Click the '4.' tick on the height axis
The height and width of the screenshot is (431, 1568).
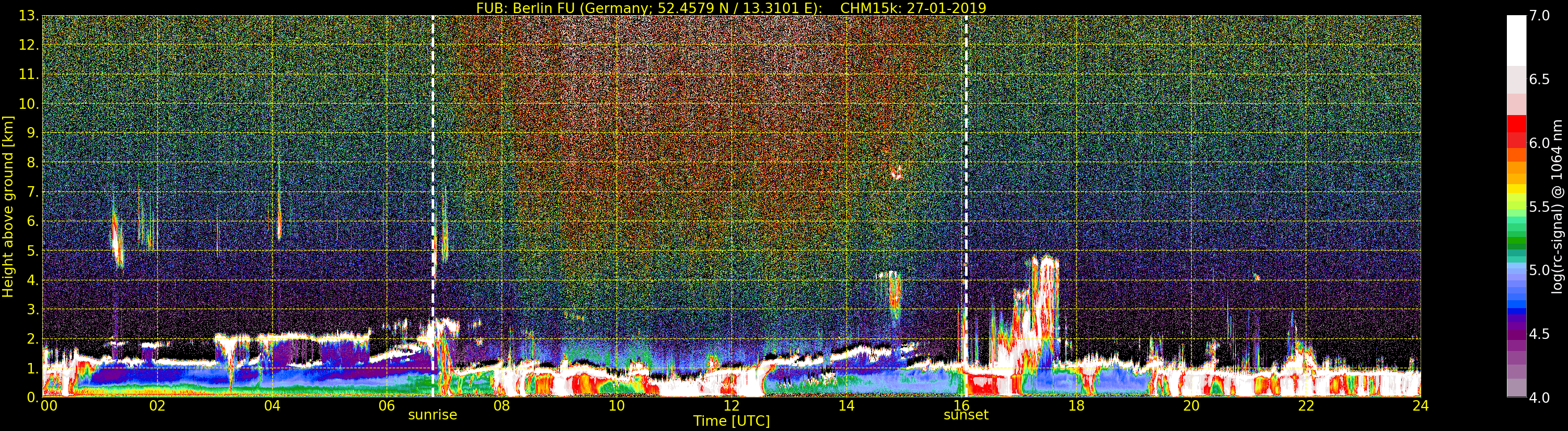(x=32, y=280)
